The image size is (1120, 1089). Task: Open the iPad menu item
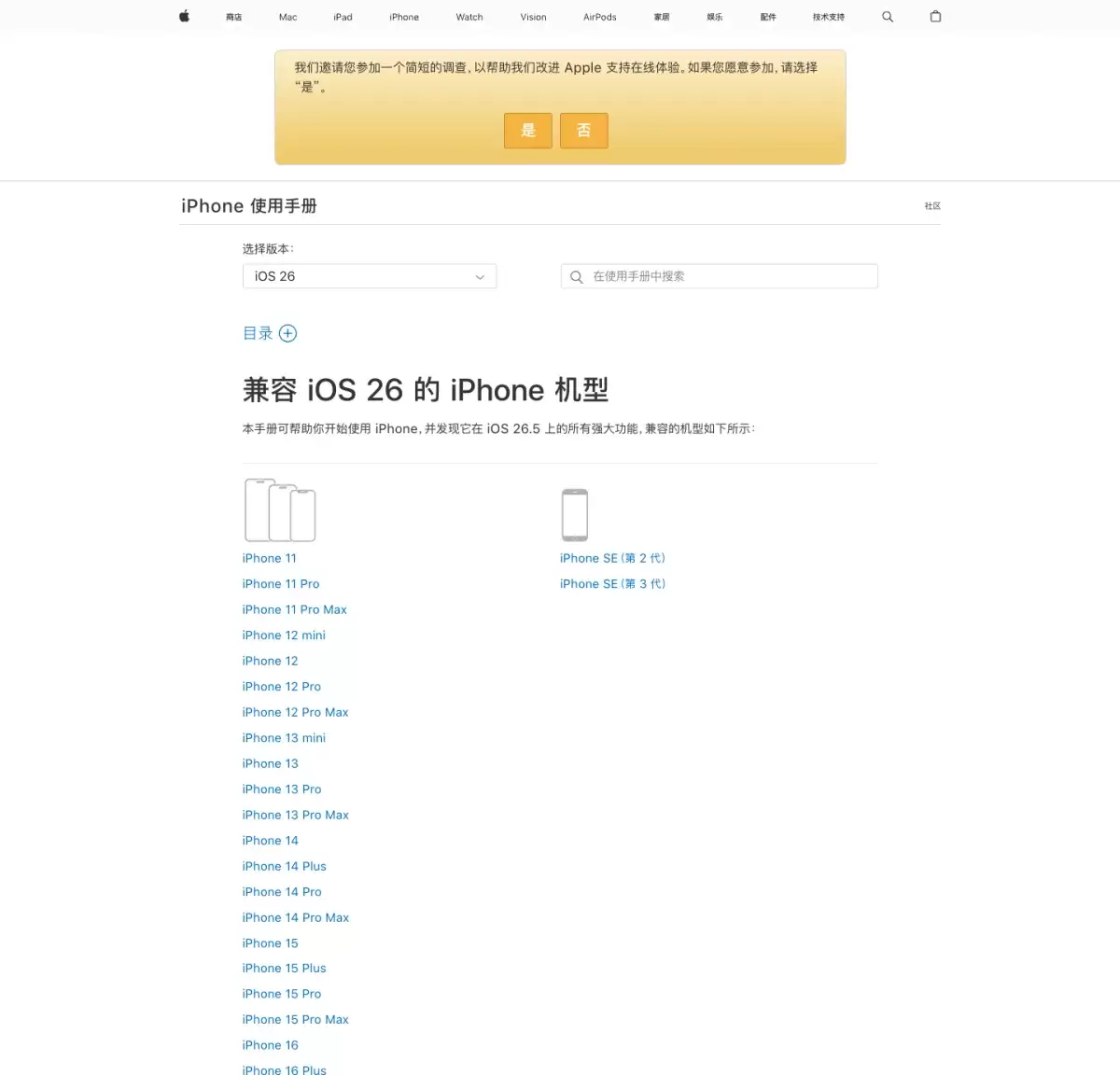pyautogui.click(x=343, y=17)
